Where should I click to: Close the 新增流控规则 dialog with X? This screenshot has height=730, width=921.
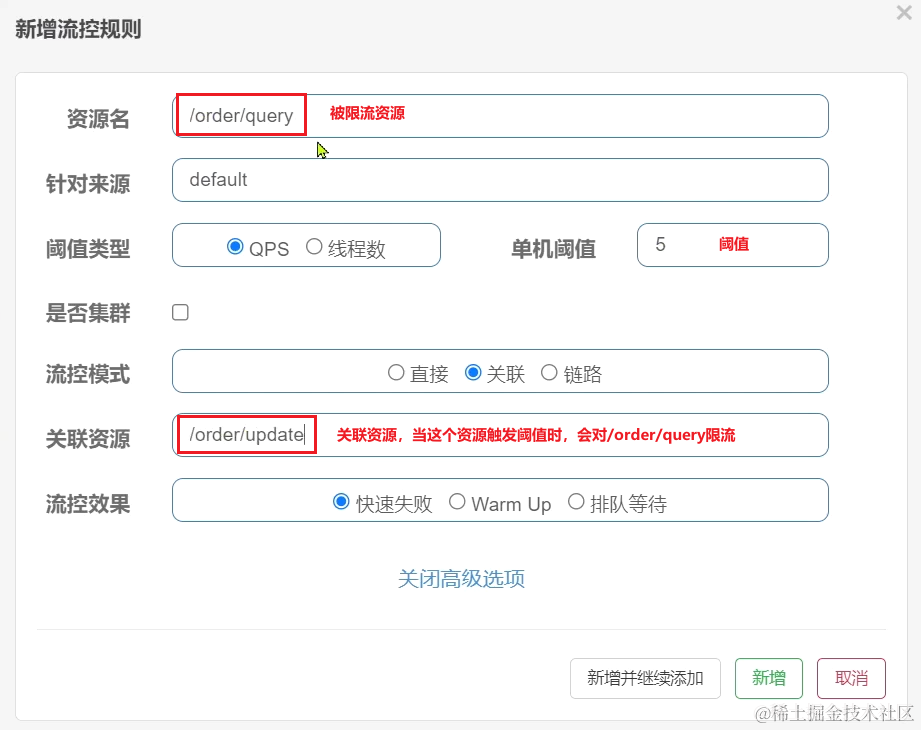click(904, 12)
